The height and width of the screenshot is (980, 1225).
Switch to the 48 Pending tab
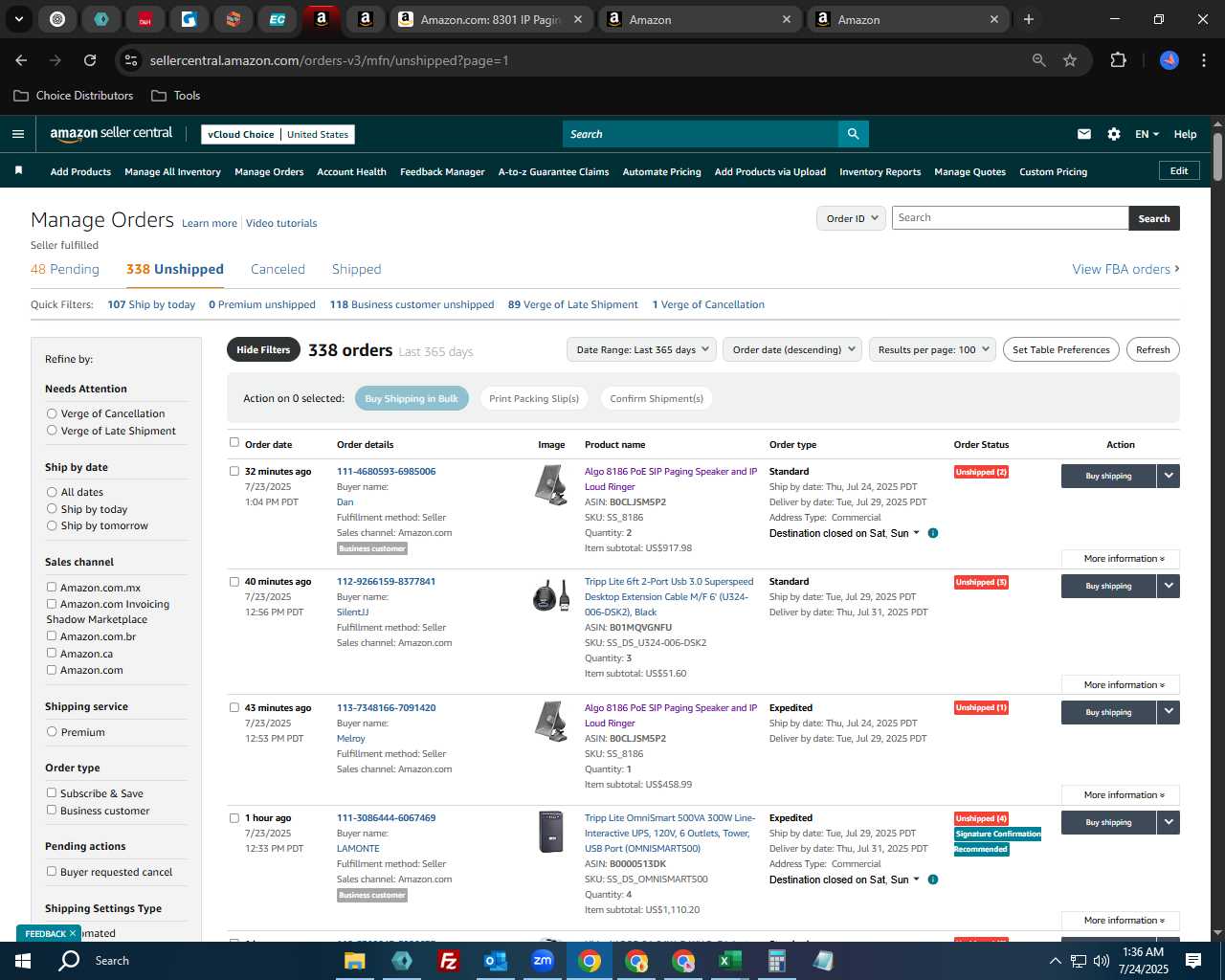[x=65, y=269]
